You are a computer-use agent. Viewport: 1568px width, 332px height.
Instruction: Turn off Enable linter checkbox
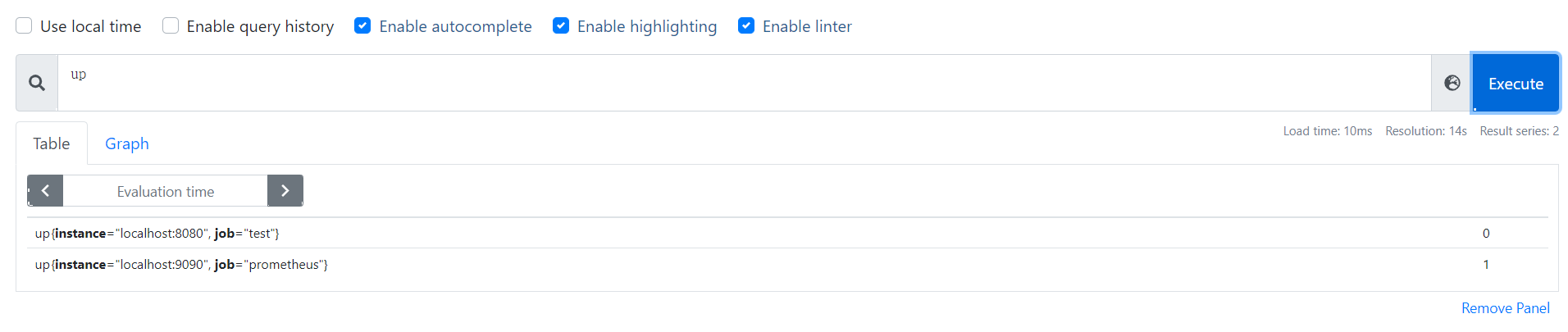coord(746,26)
